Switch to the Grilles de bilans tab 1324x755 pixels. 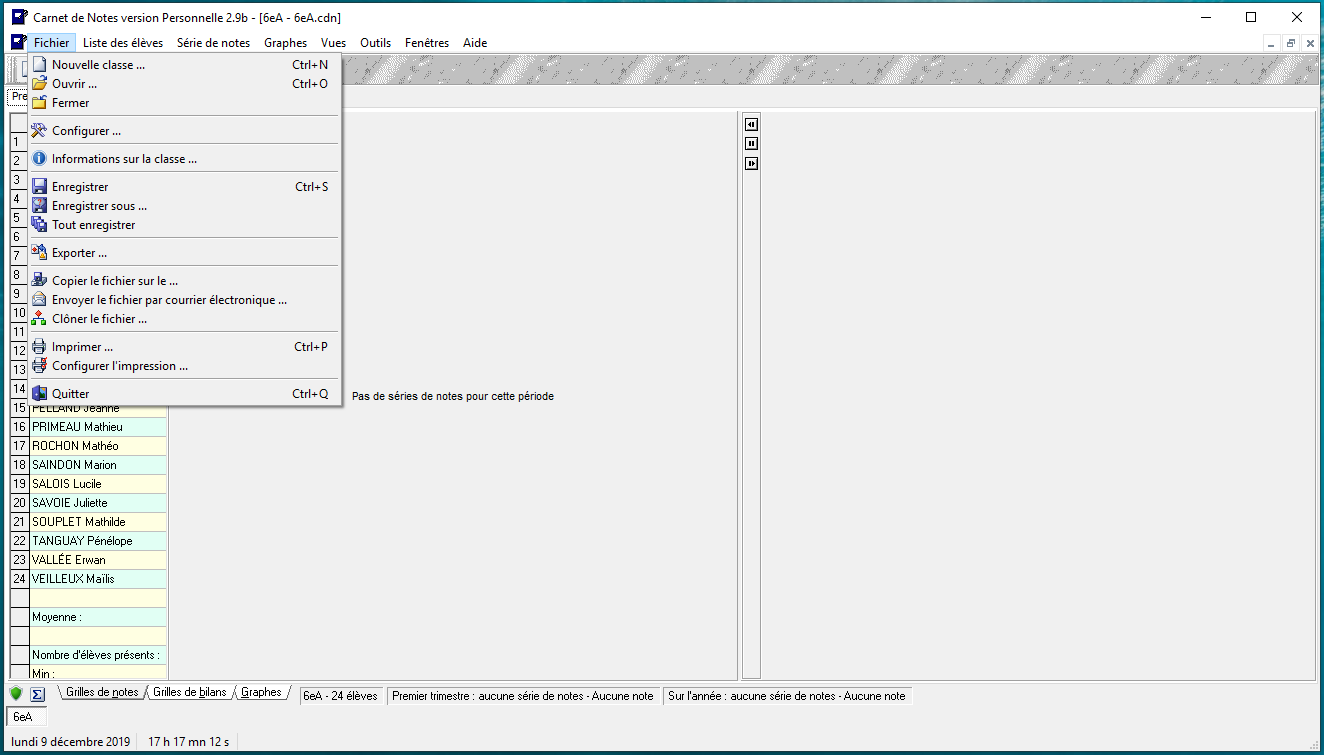[x=189, y=693]
